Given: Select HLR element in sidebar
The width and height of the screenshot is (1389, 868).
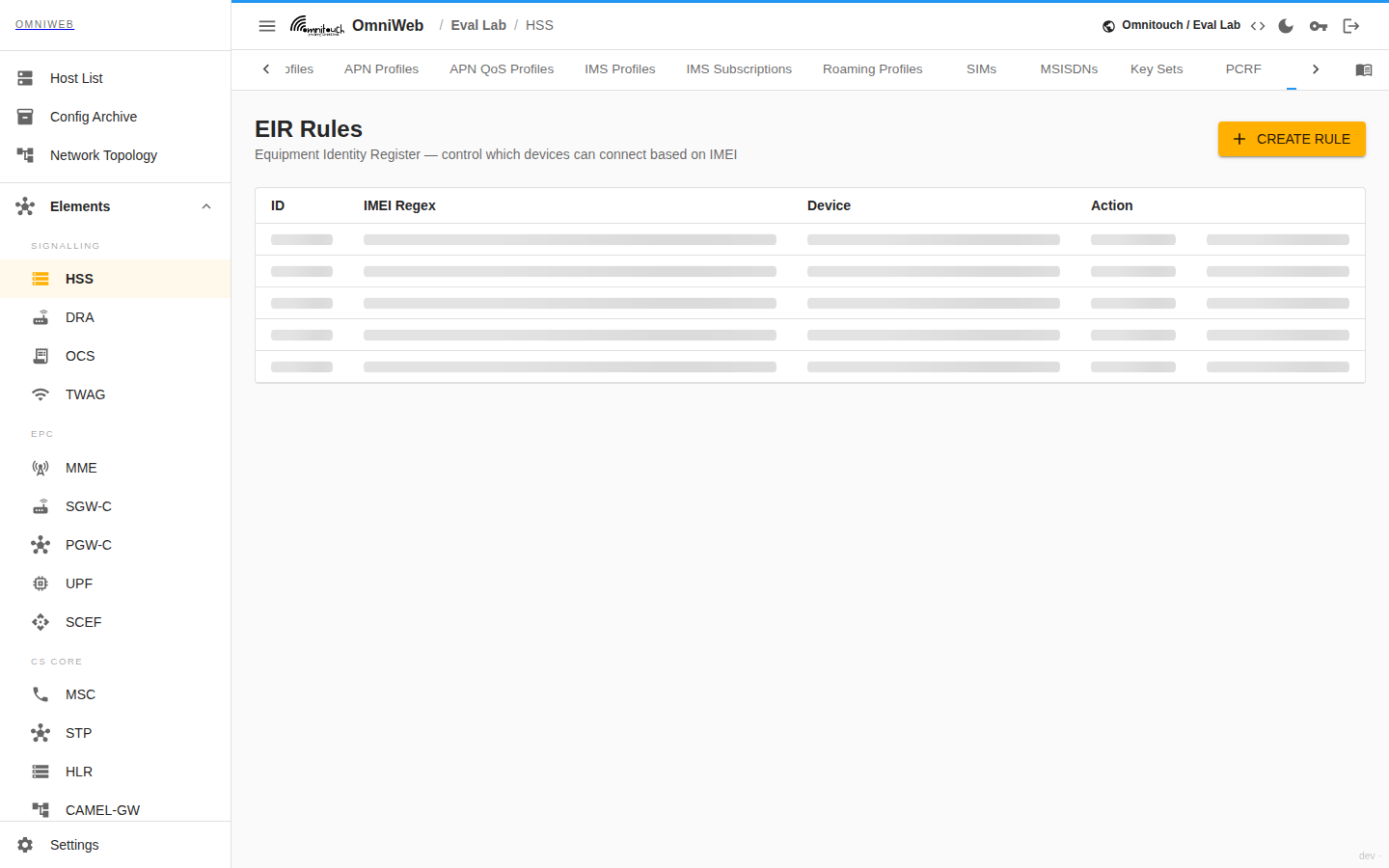Looking at the screenshot, I should click(x=116, y=772).
